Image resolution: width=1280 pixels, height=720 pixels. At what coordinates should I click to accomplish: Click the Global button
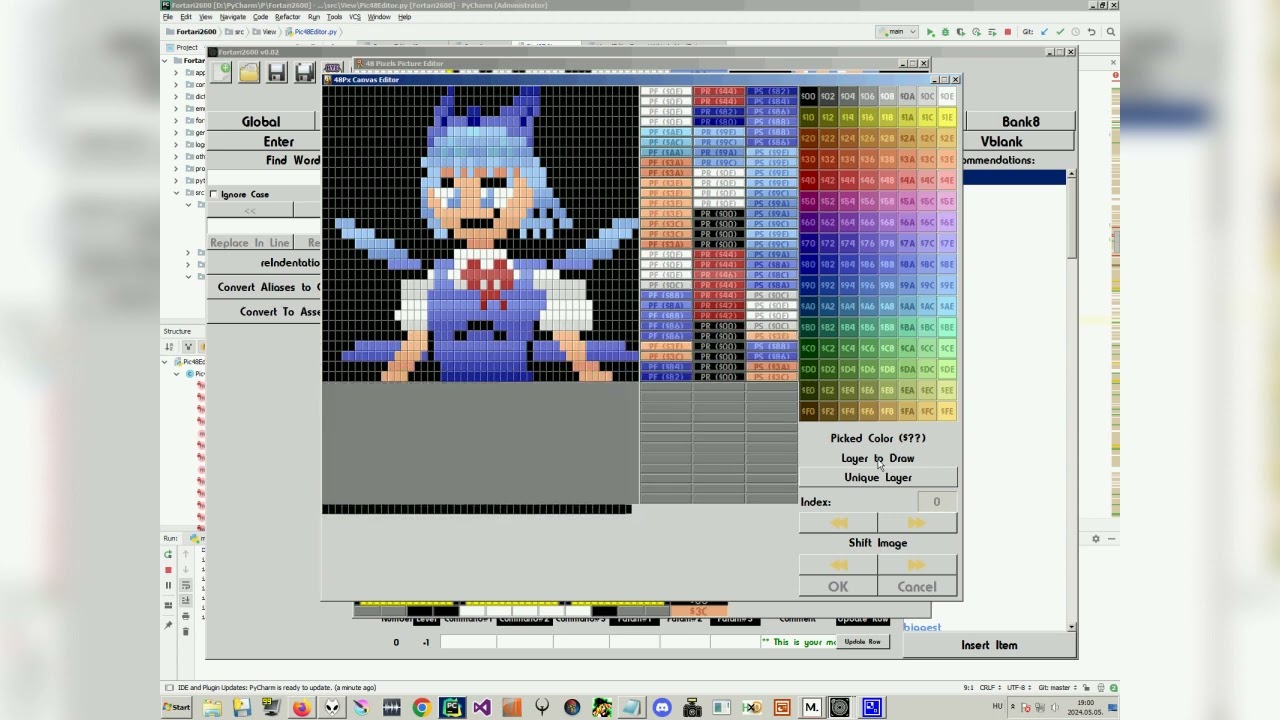click(x=261, y=122)
